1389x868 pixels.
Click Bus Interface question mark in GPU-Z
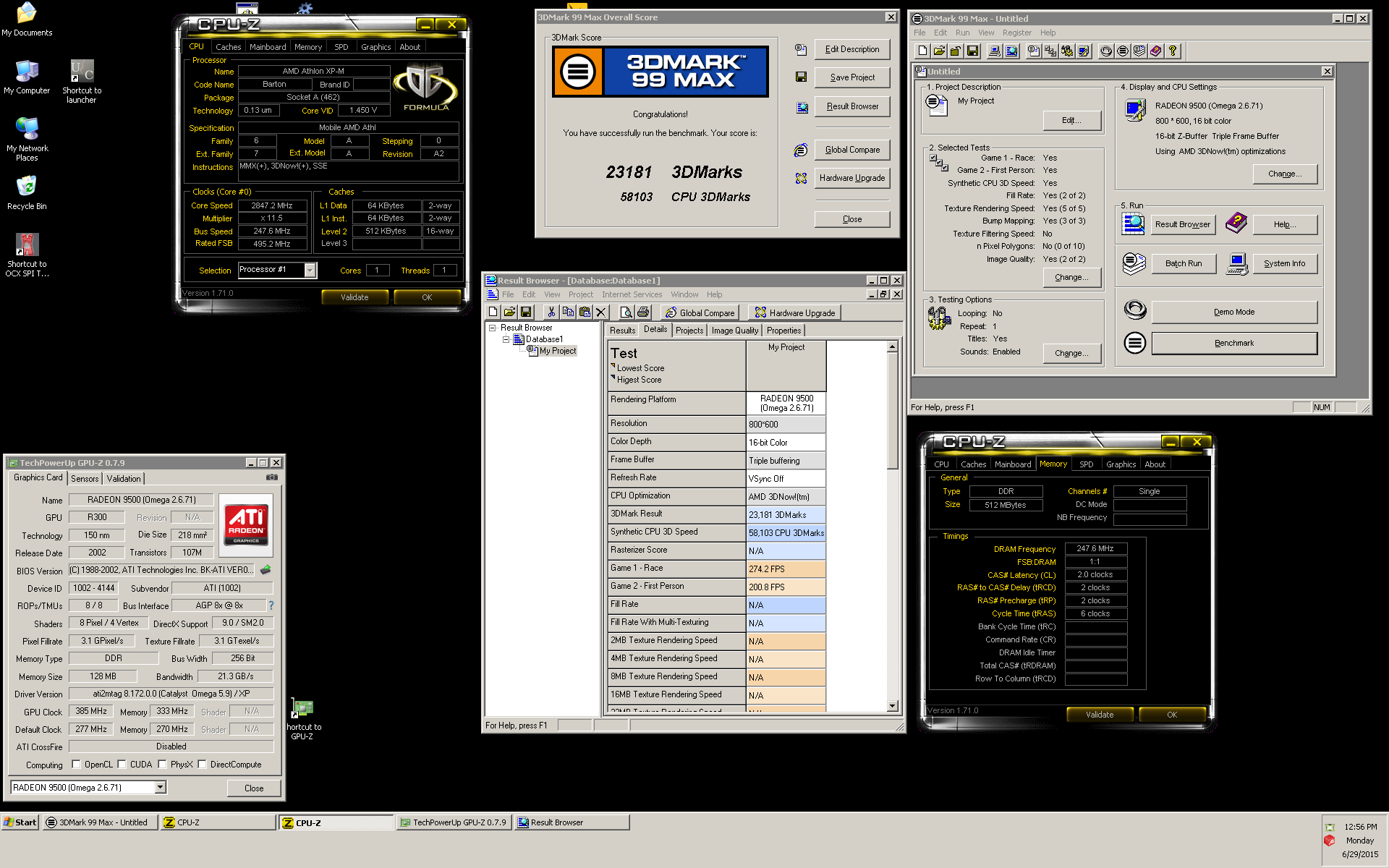271,605
